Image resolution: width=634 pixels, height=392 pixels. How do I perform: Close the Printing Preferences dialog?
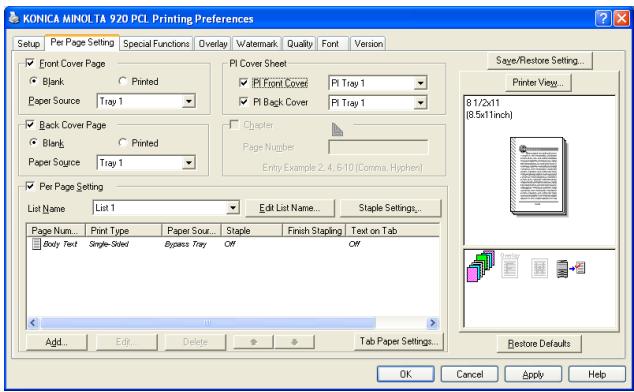(621, 19)
